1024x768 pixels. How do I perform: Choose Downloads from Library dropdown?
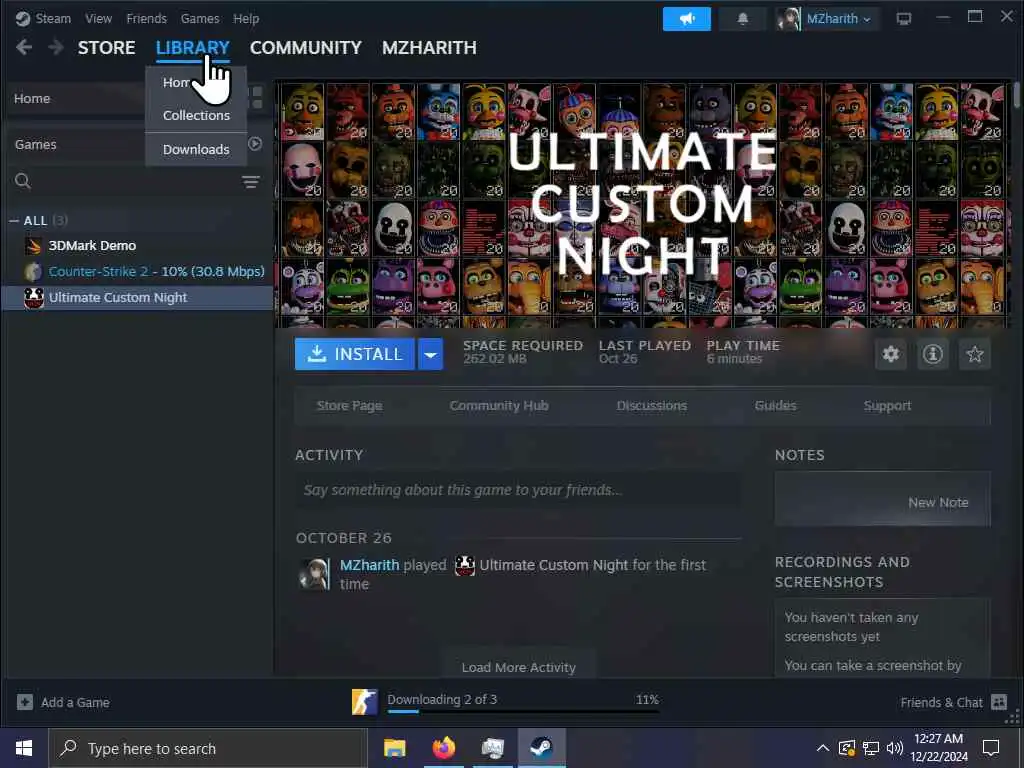(x=196, y=150)
